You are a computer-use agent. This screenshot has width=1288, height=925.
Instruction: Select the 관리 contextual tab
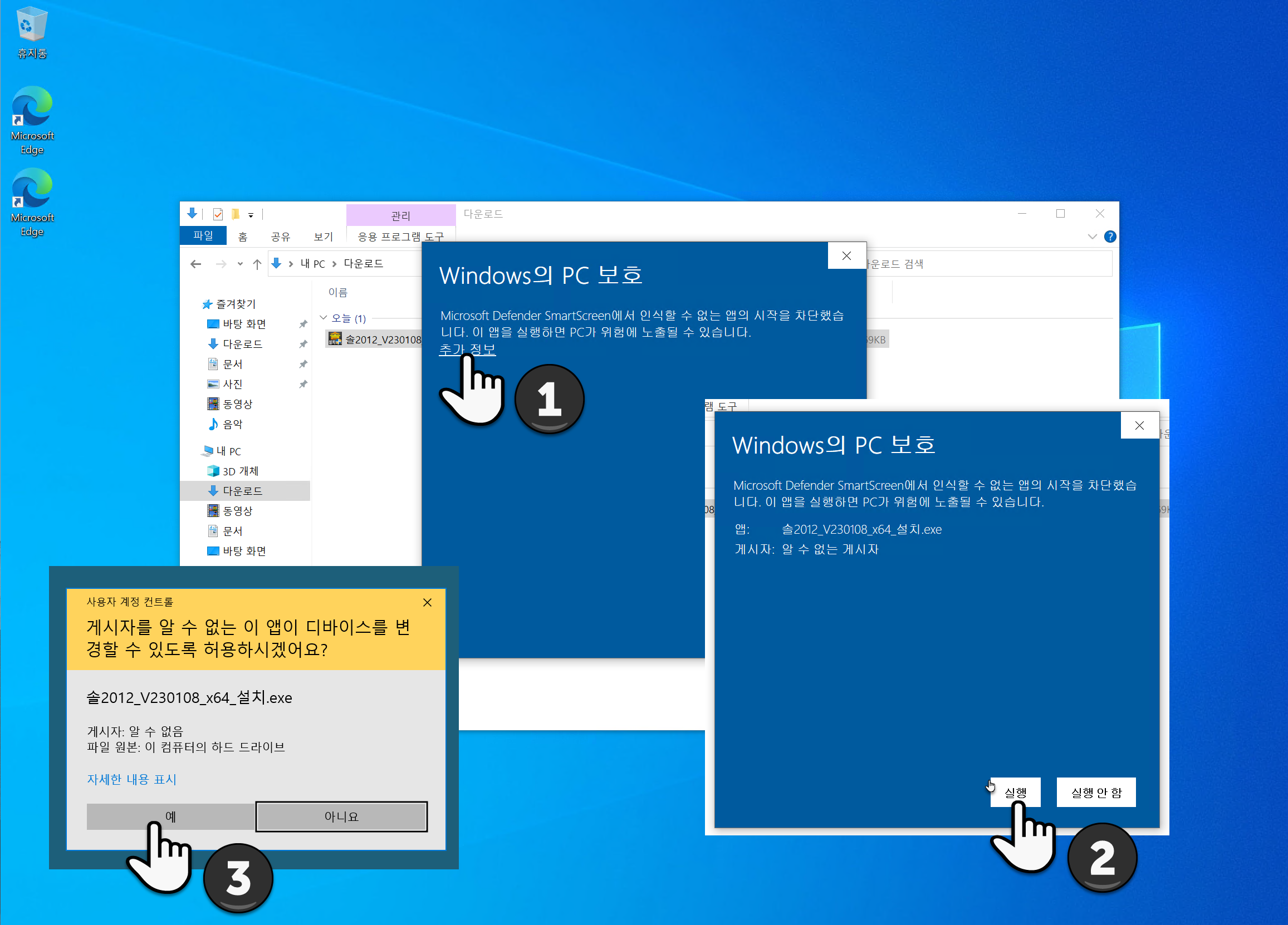point(400,215)
